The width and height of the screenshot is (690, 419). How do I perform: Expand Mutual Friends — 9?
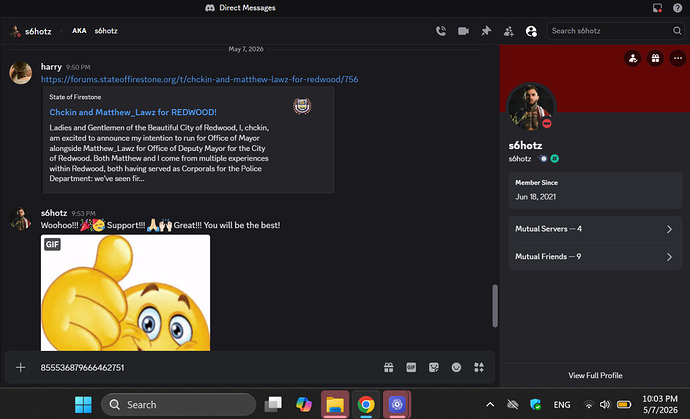(595, 257)
